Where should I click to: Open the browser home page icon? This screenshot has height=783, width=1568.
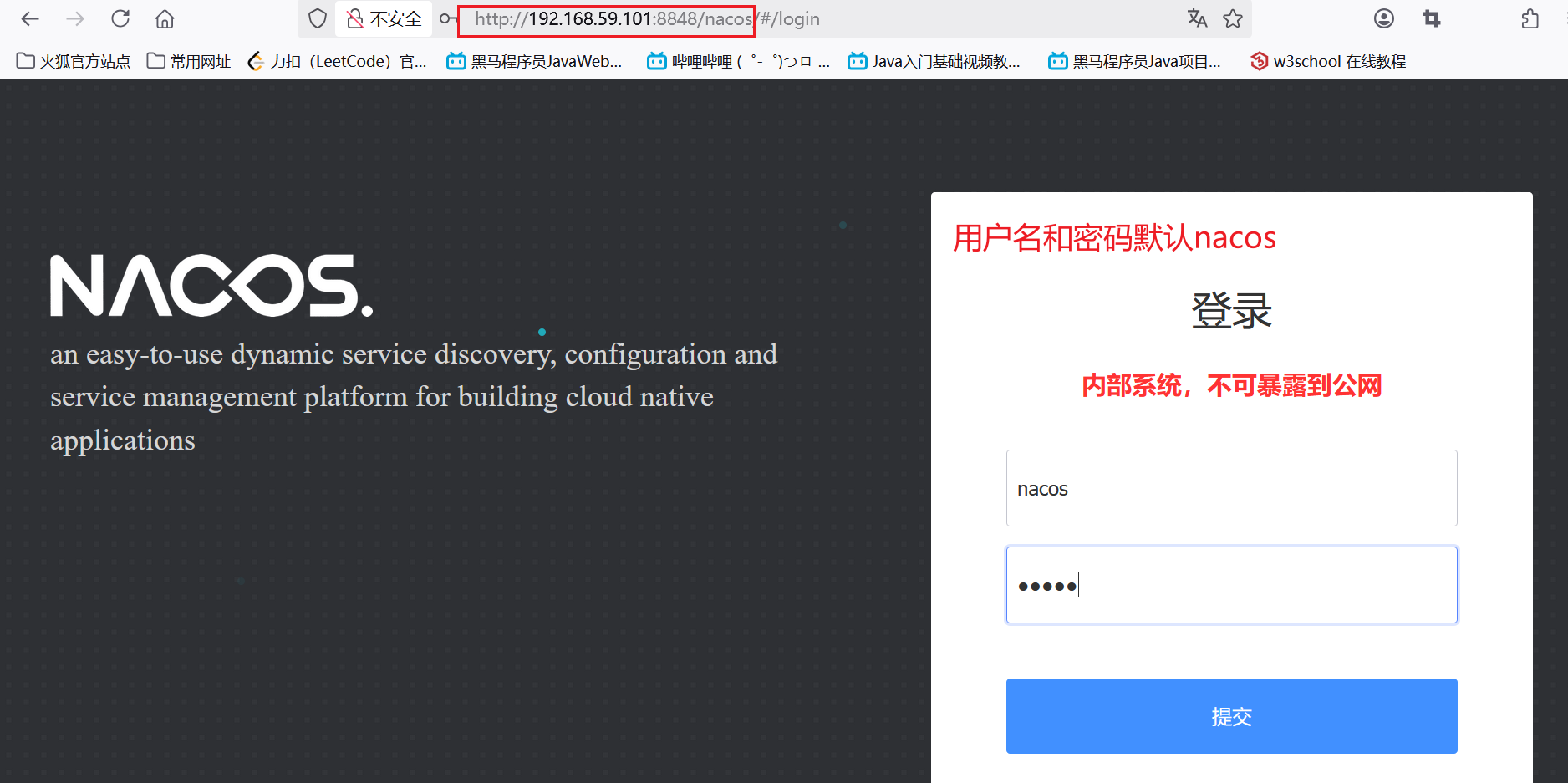point(165,18)
